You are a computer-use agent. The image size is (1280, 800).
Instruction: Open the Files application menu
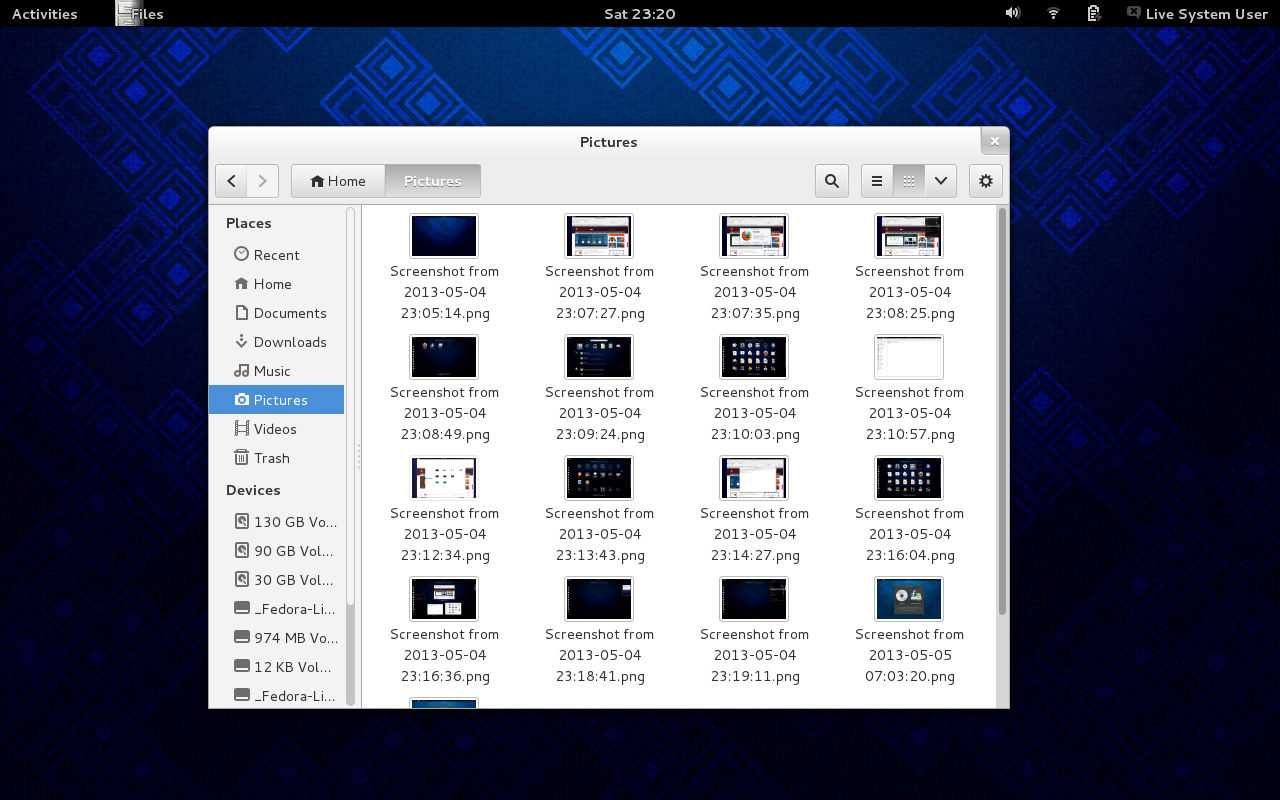(x=139, y=14)
